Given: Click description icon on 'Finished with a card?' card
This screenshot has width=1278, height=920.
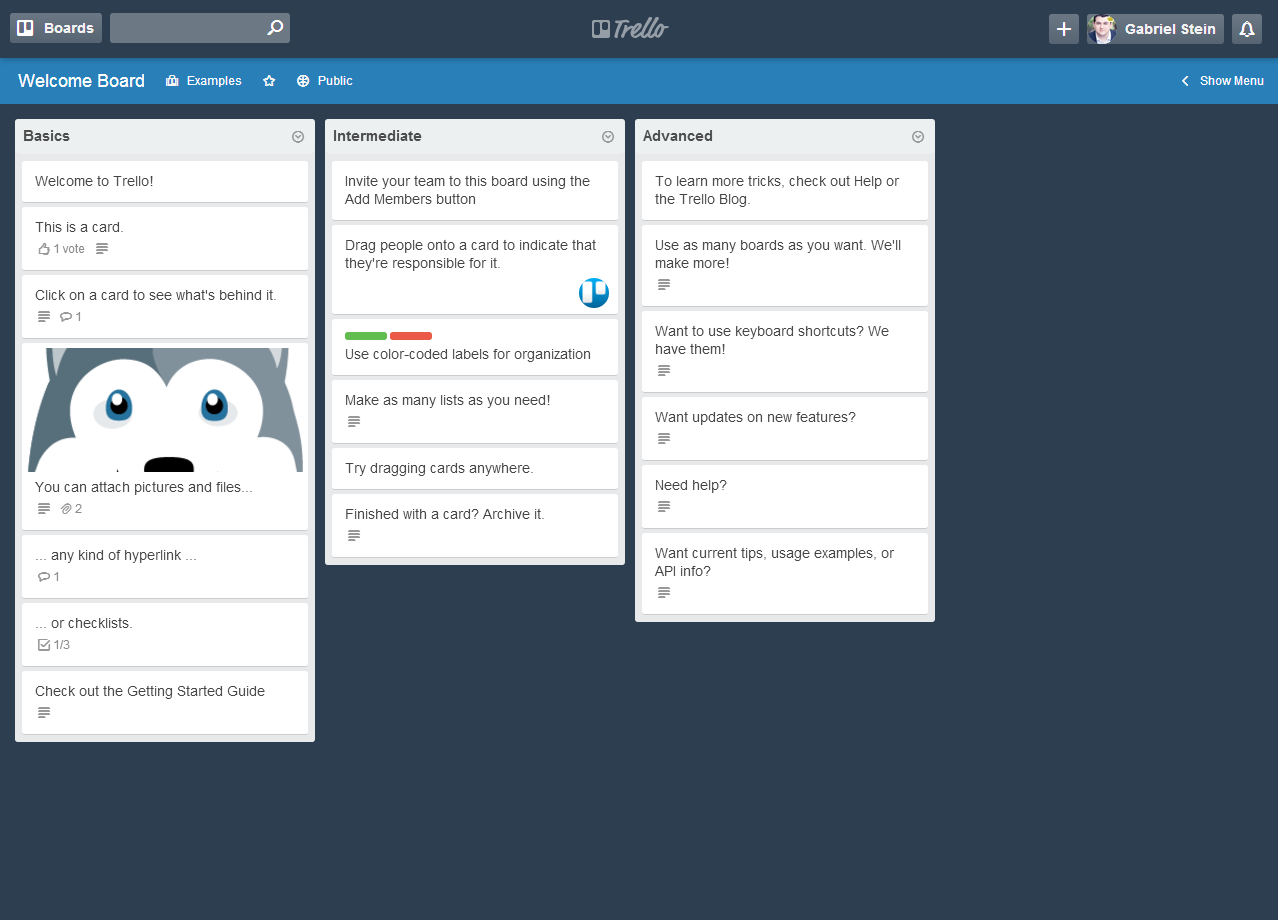Looking at the screenshot, I should coord(354,536).
